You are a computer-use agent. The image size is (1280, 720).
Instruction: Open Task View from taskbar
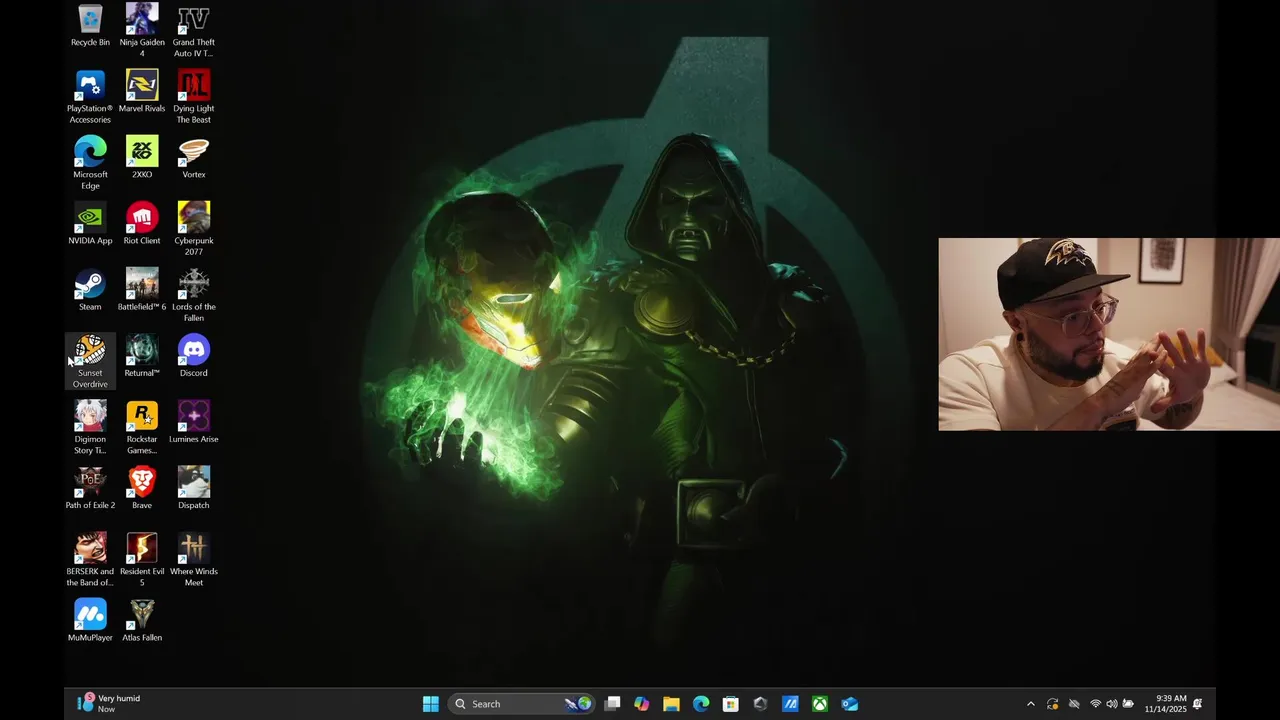[x=612, y=704]
